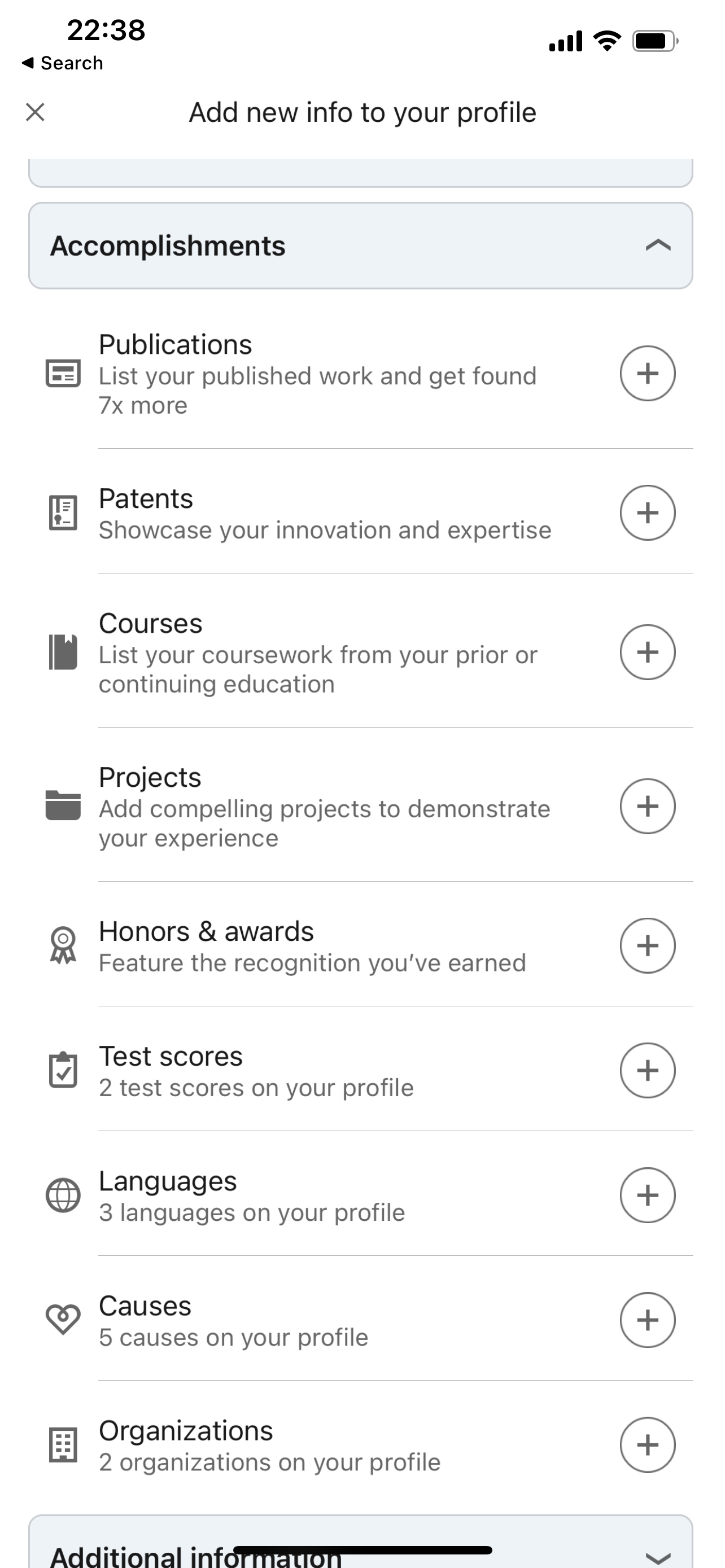Open the Publications entry title
This screenshot has height=1568, width=725.
175,344
